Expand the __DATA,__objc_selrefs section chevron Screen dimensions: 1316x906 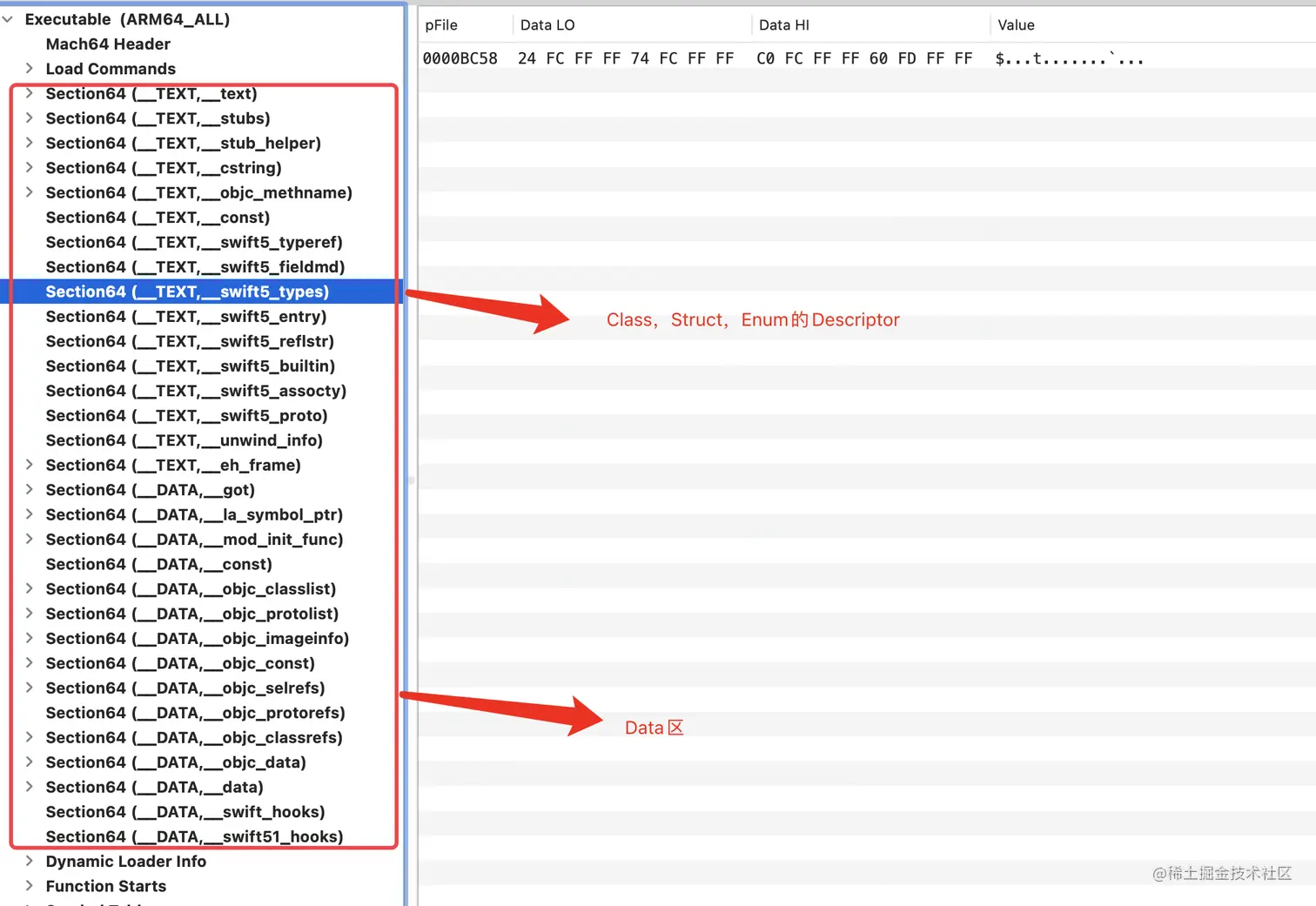click(x=29, y=688)
